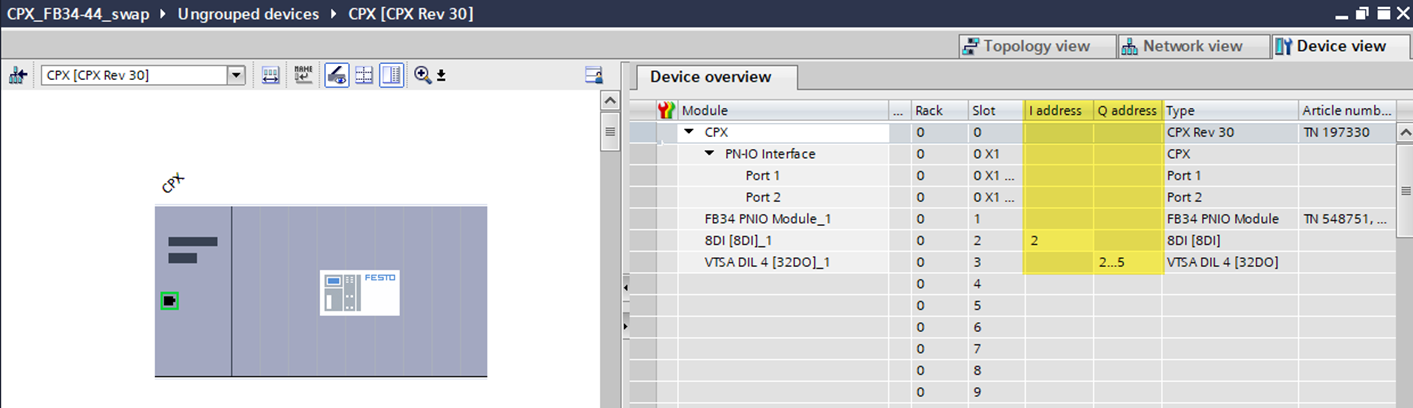Image resolution: width=1413 pixels, height=408 pixels.
Task: Click the Module column header
Action: [783, 111]
